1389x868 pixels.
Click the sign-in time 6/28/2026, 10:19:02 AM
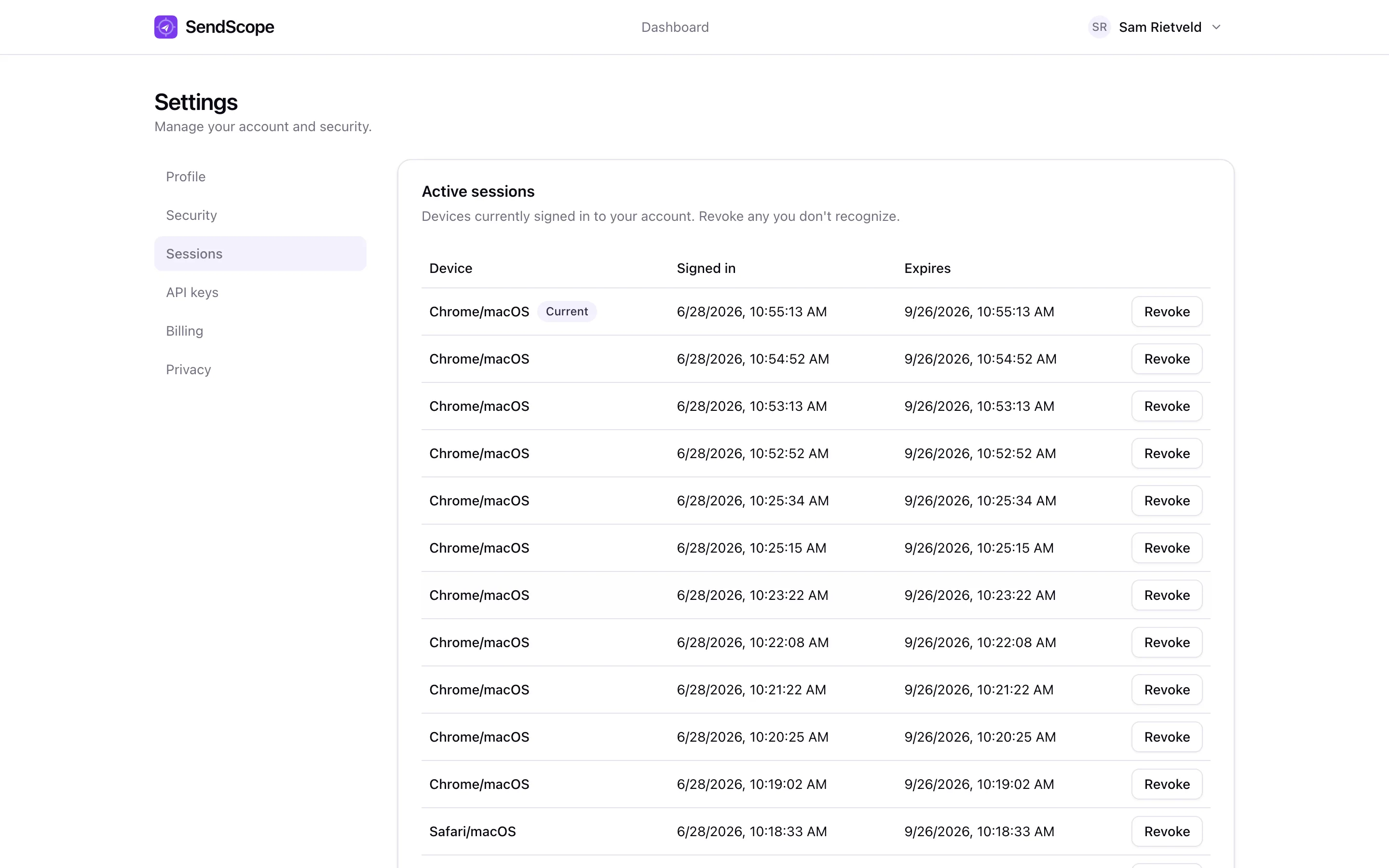coord(752,784)
